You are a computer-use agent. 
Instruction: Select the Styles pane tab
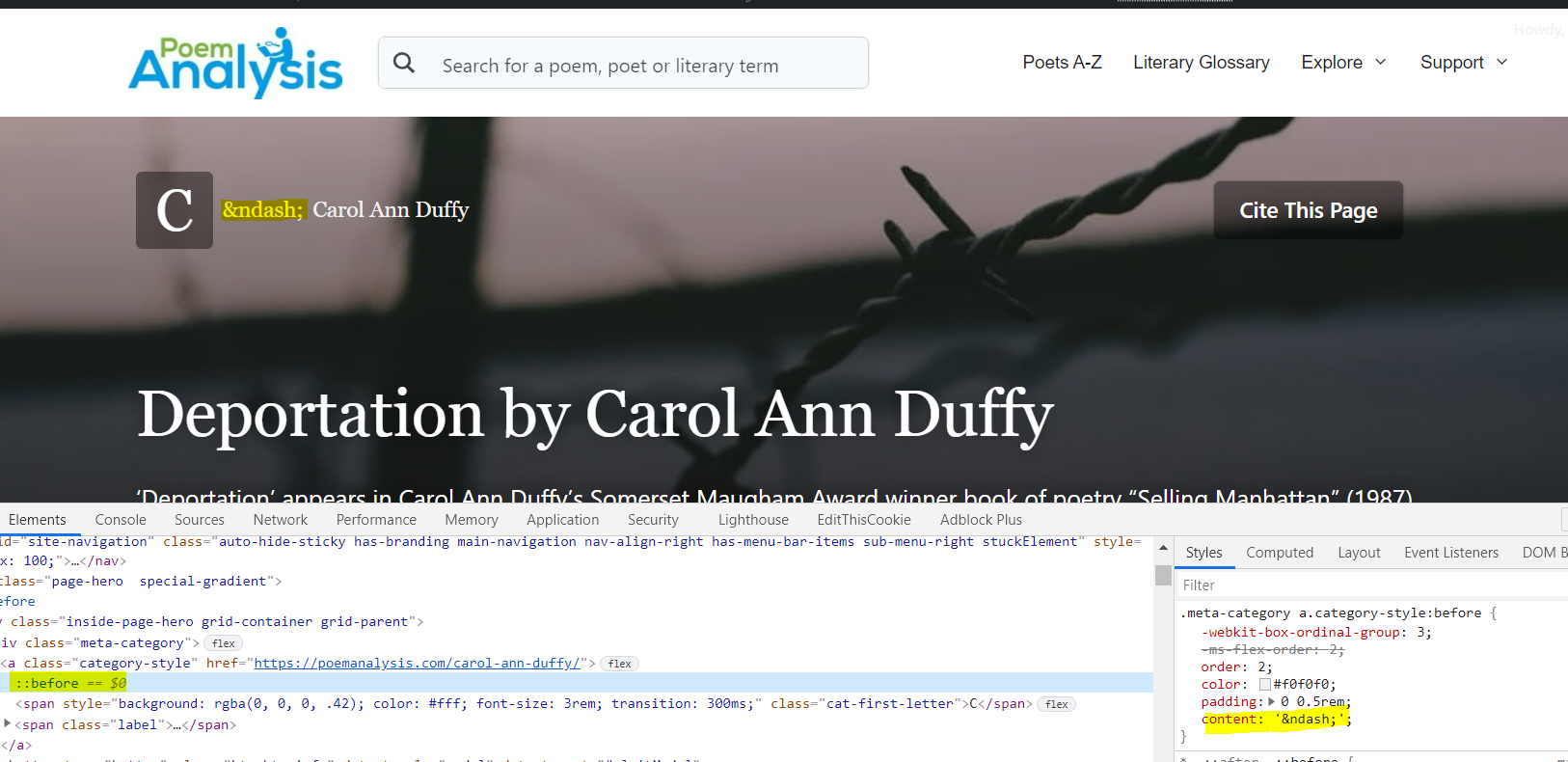[1203, 553]
